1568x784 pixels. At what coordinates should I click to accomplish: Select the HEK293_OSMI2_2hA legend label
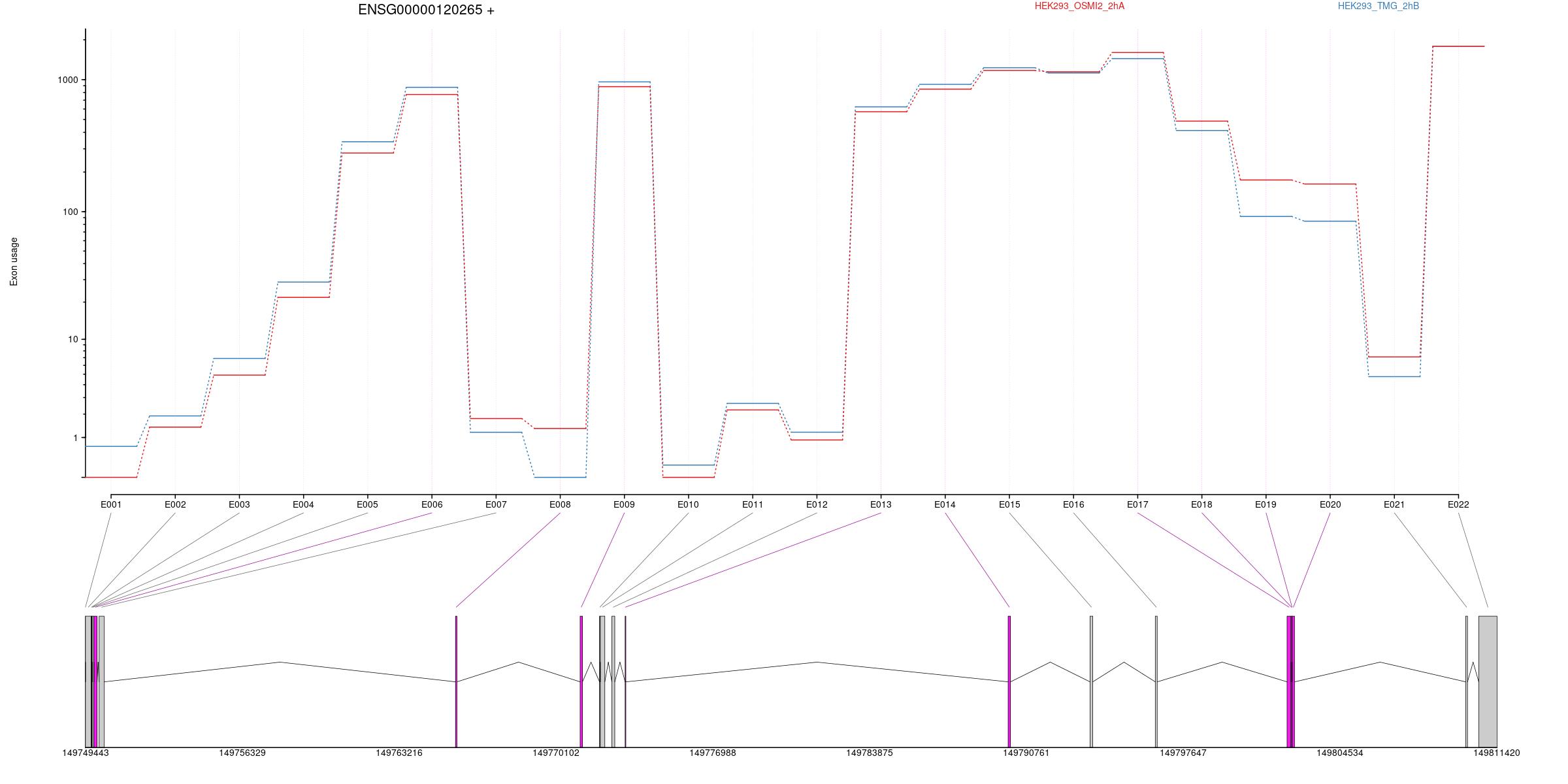[1079, 6]
